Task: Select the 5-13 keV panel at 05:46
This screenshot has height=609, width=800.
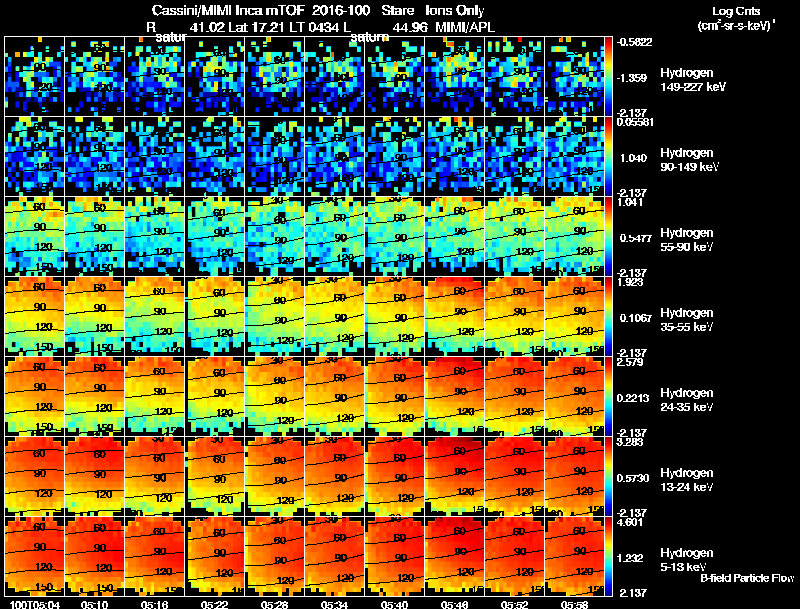Action: click(x=455, y=556)
